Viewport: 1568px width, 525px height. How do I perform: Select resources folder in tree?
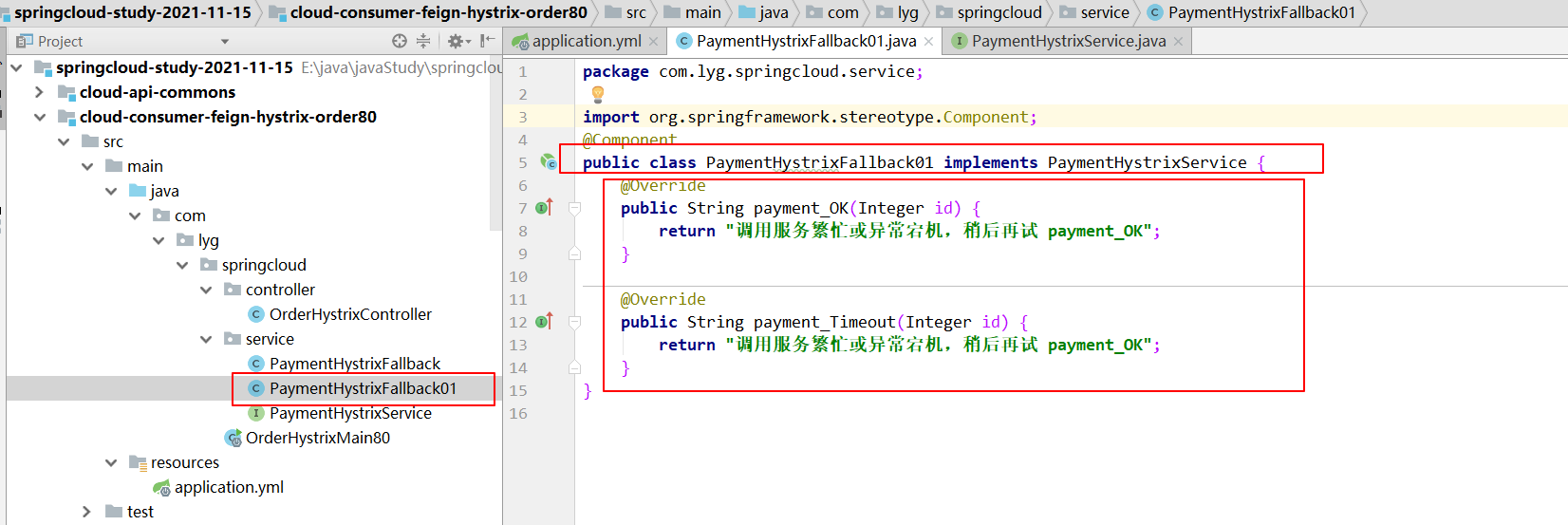click(184, 462)
